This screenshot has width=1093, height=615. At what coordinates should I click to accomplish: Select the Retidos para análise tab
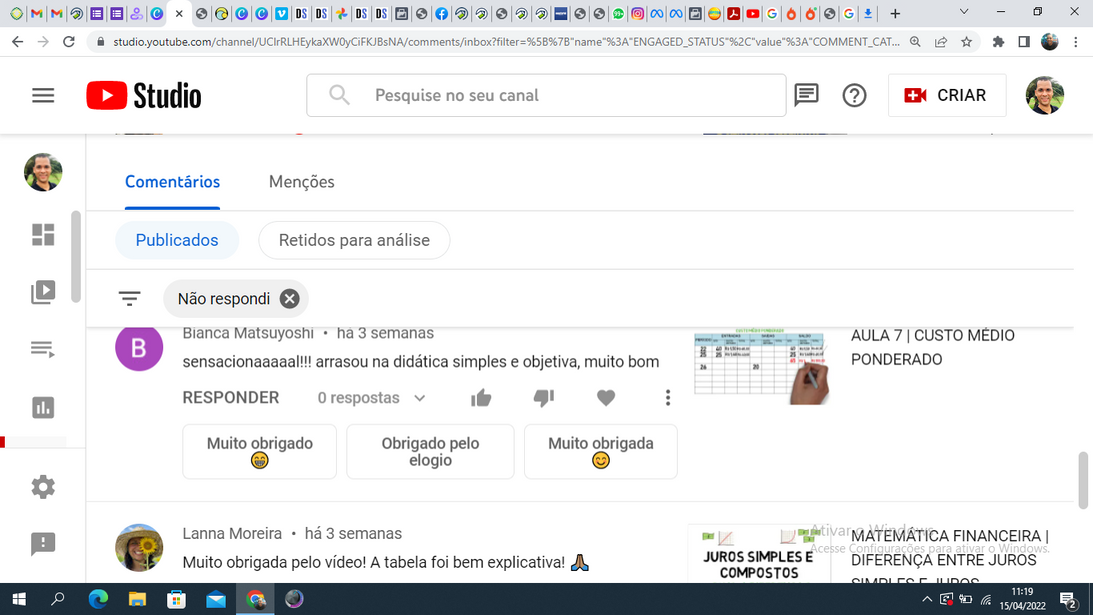[x=354, y=240]
